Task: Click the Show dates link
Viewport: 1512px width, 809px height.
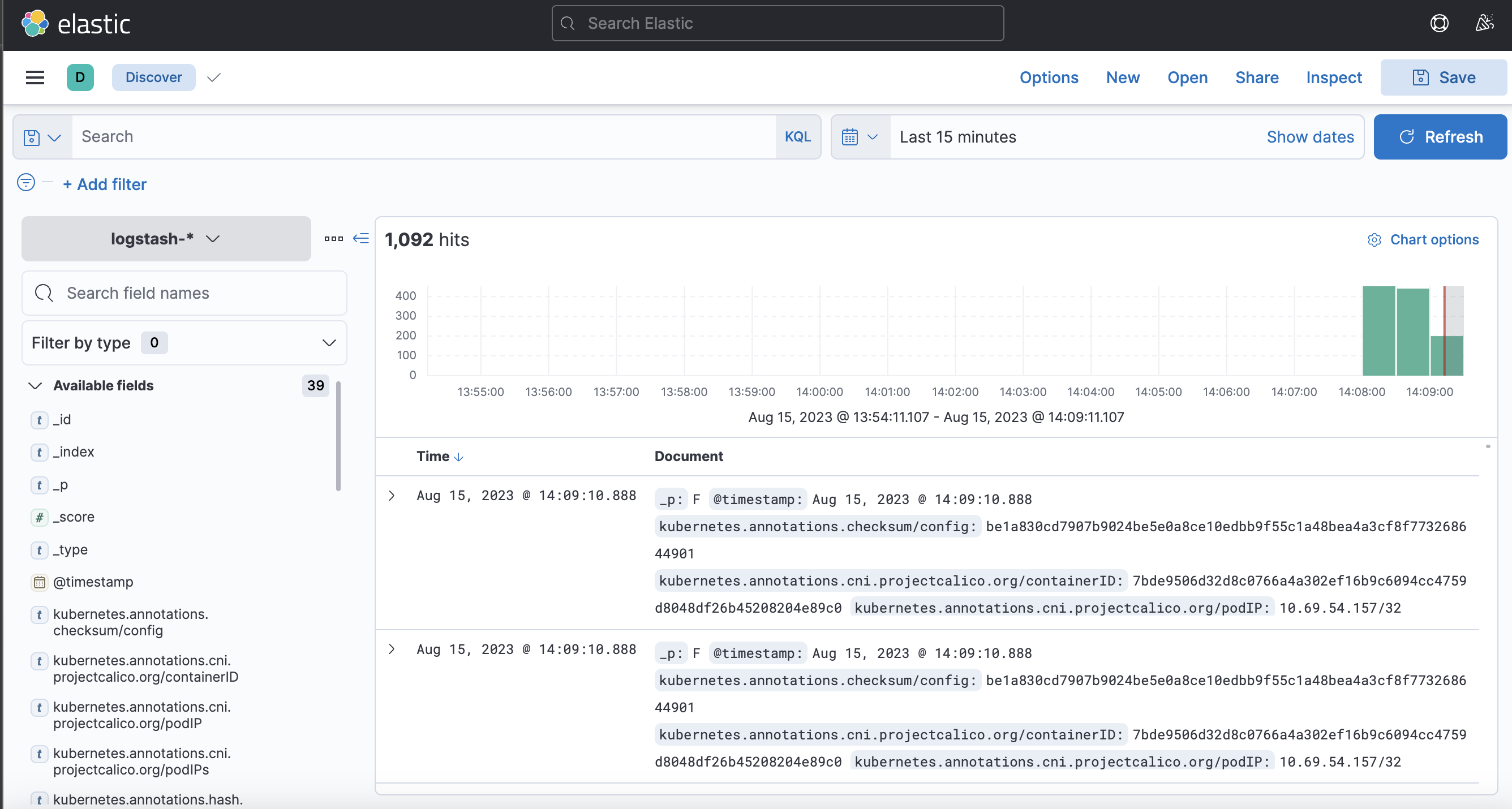Action: click(x=1309, y=137)
